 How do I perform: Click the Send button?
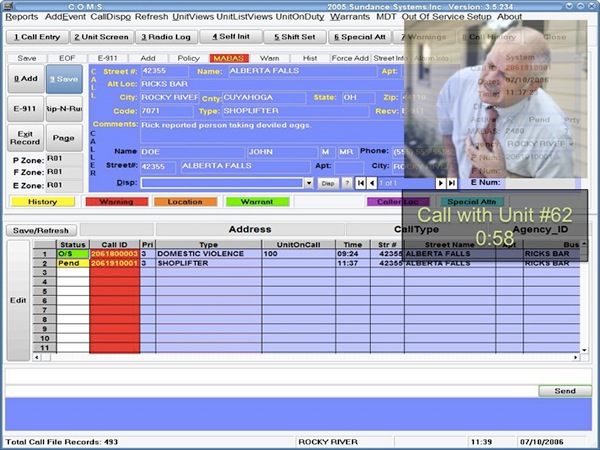(x=565, y=391)
